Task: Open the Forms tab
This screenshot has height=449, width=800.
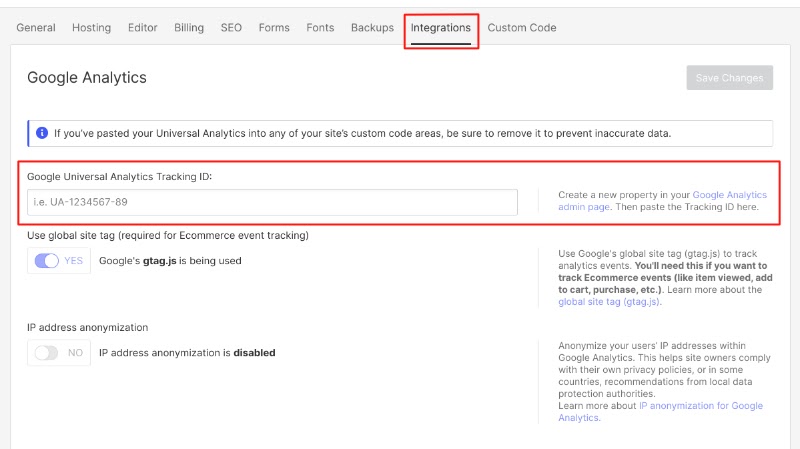Action: click(274, 28)
